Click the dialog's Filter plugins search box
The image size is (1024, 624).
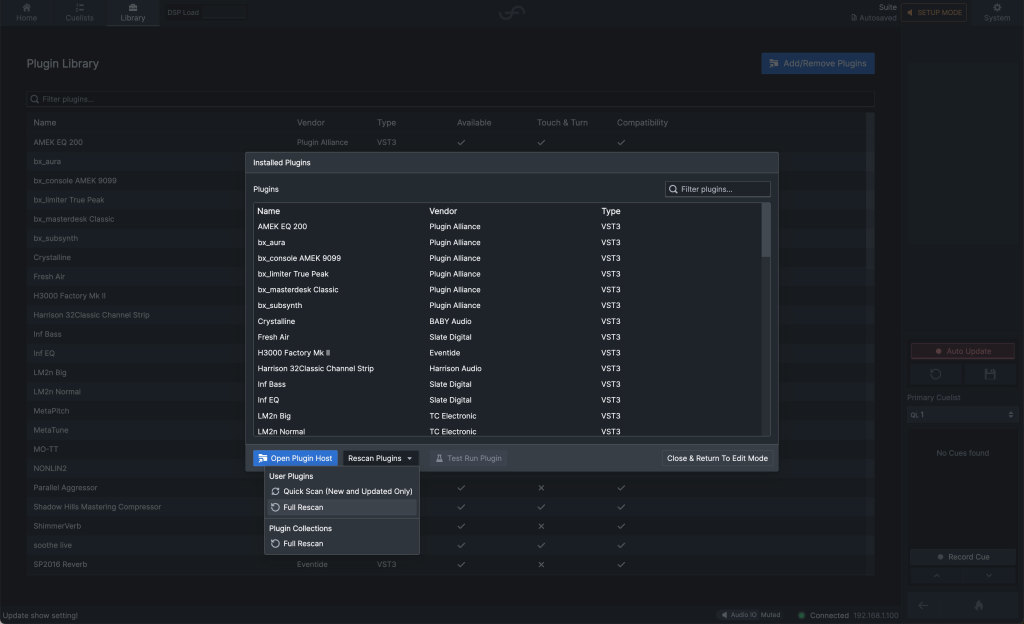pos(717,189)
